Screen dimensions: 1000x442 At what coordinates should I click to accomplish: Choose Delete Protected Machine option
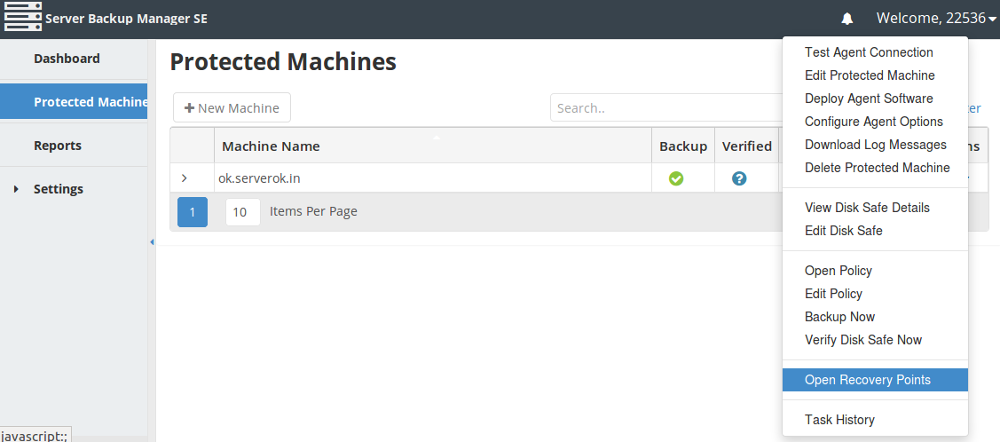click(877, 168)
